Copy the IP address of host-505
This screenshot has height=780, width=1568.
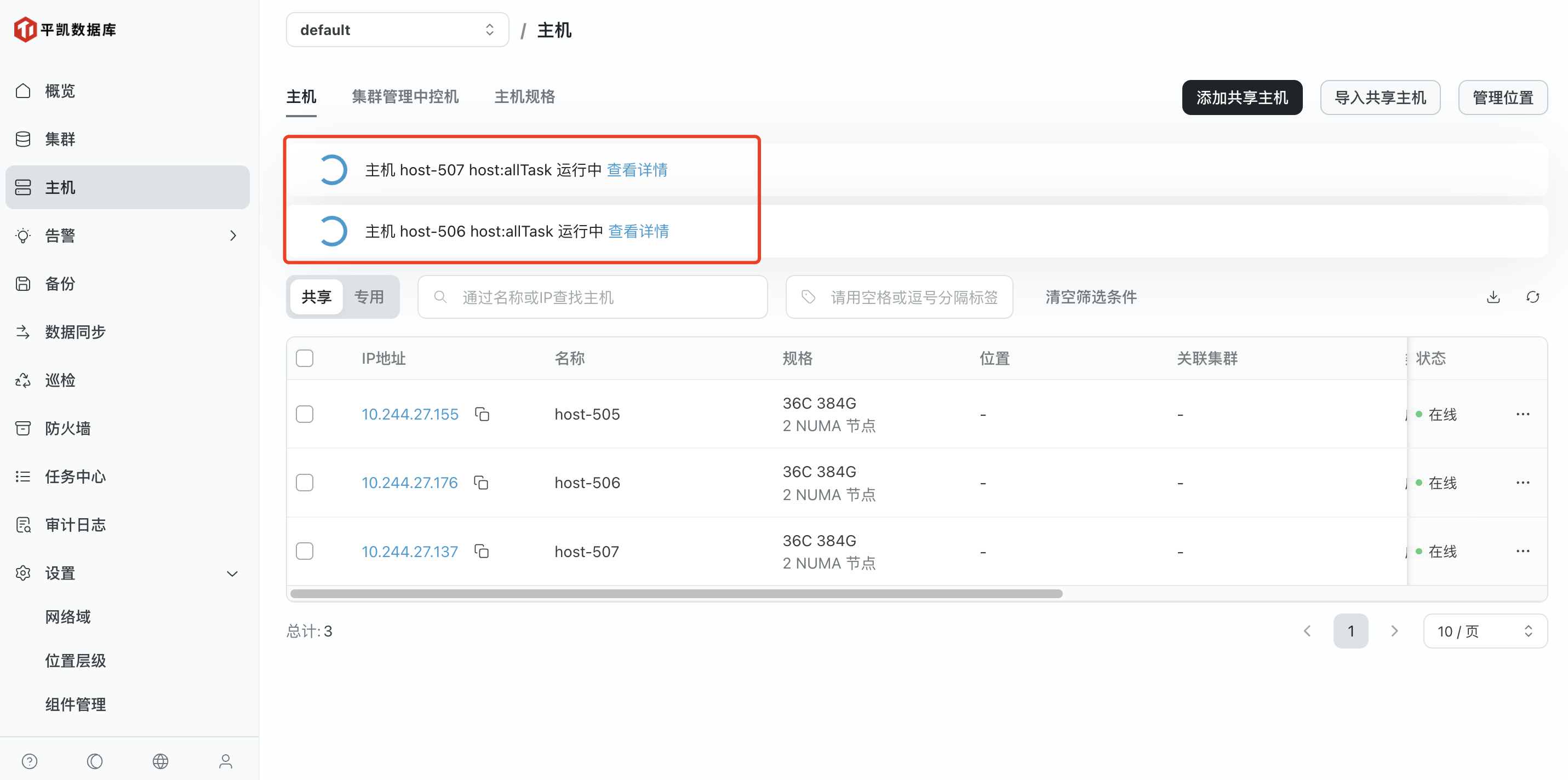pyautogui.click(x=482, y=414)
